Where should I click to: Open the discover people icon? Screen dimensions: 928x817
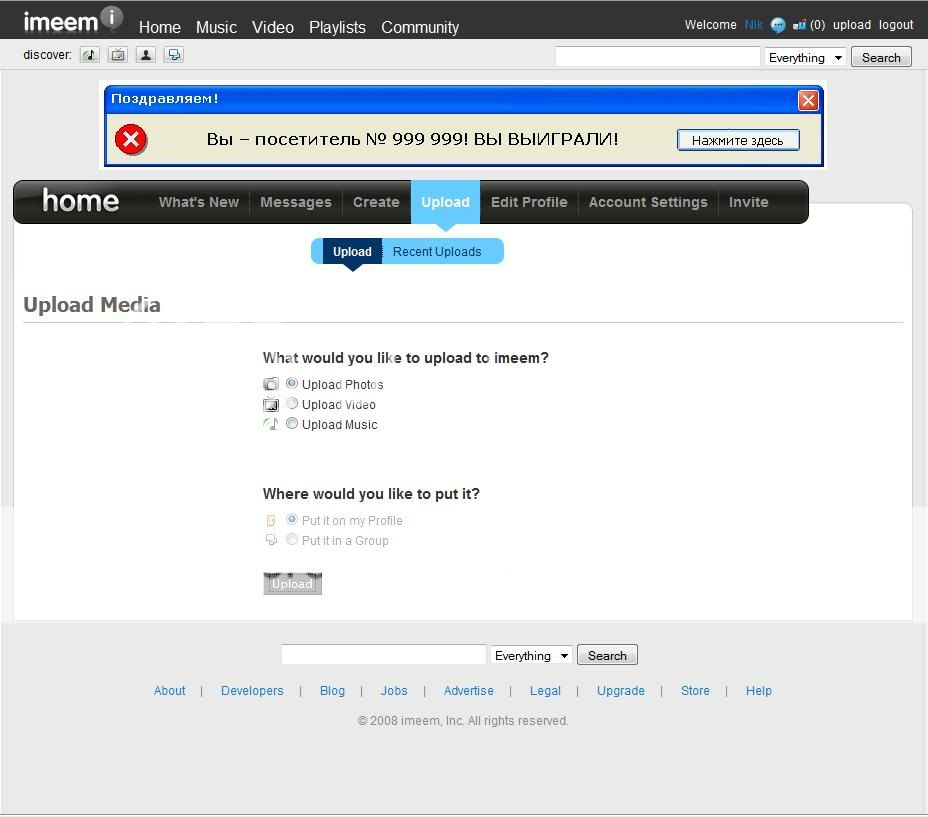146,55
